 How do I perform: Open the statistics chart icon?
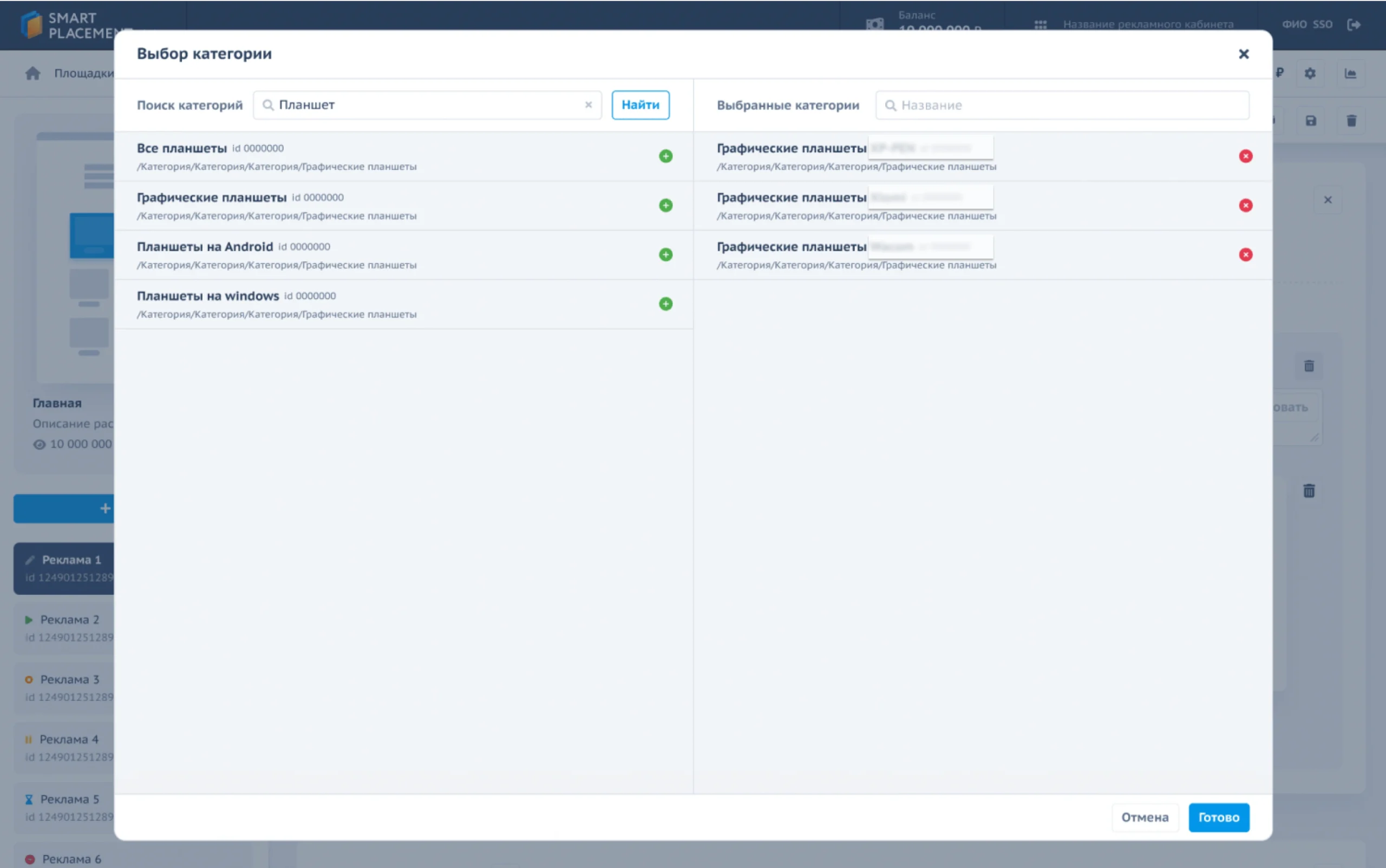1350,74
